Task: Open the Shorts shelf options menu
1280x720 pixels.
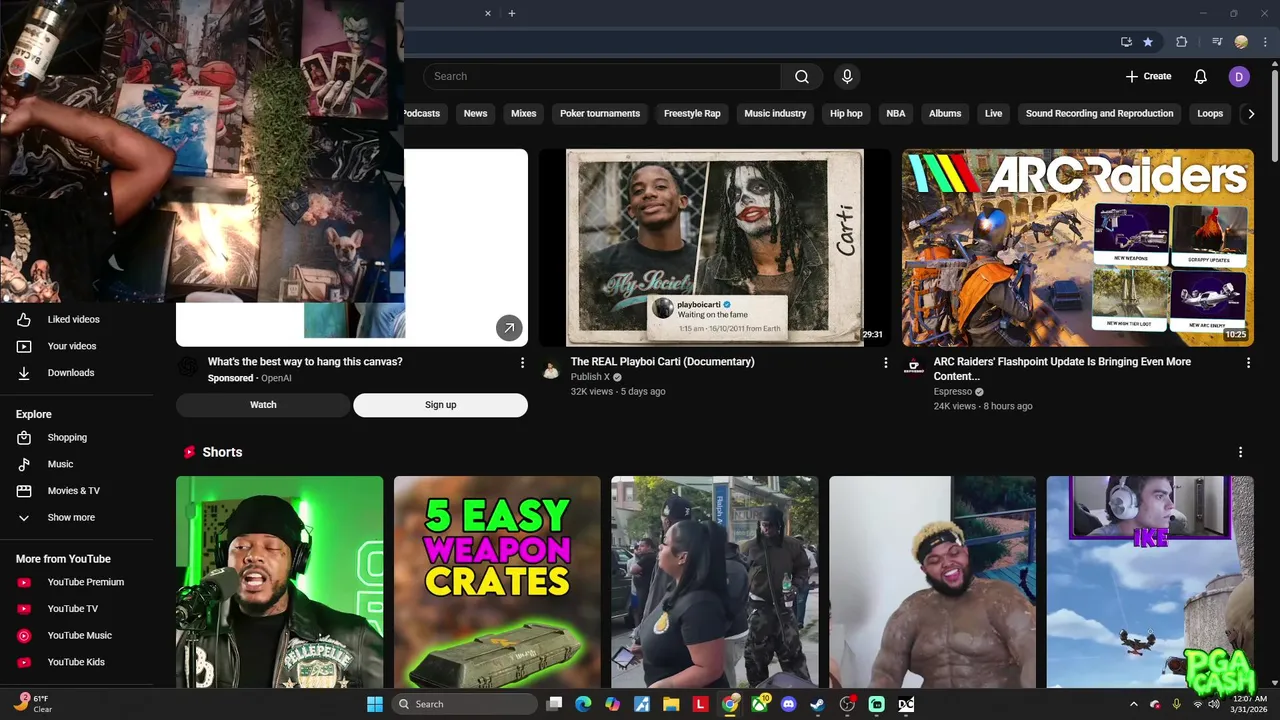Action: pyautogui.click(x=1240, y=453)
